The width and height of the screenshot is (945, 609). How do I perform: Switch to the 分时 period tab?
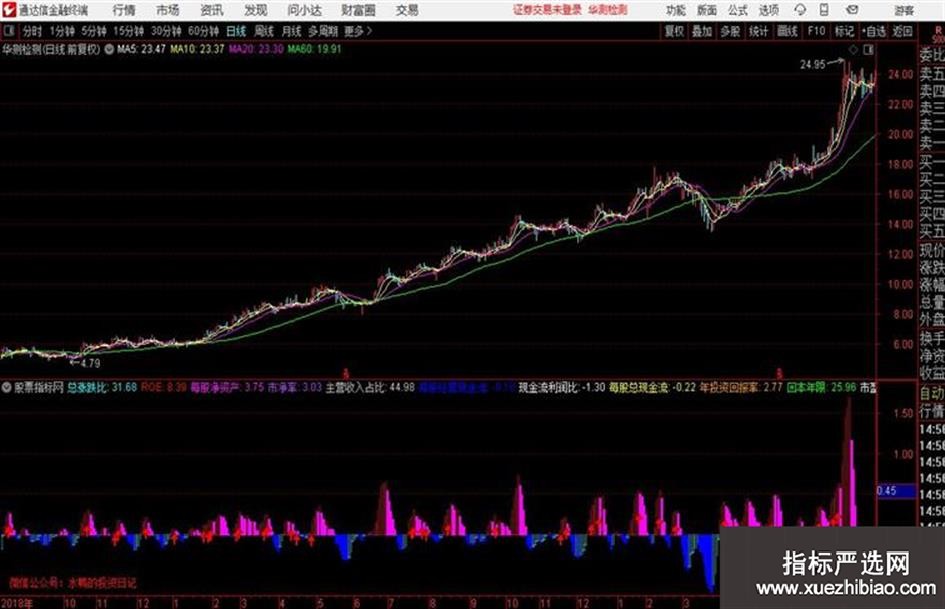(x=32, y=31)
